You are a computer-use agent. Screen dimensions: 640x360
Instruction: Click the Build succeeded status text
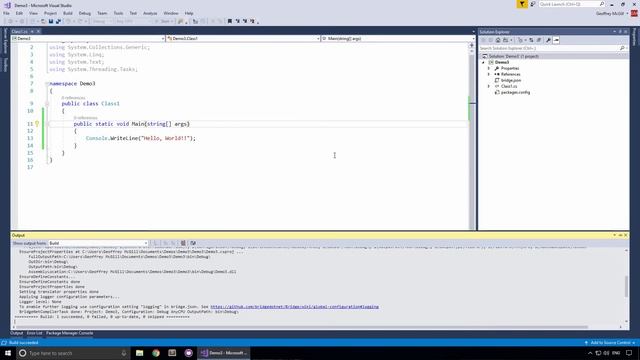coord(23,343)
